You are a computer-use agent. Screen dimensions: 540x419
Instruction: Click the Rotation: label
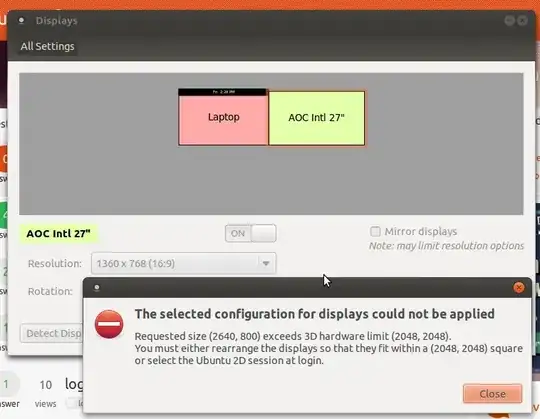(50, 291)
